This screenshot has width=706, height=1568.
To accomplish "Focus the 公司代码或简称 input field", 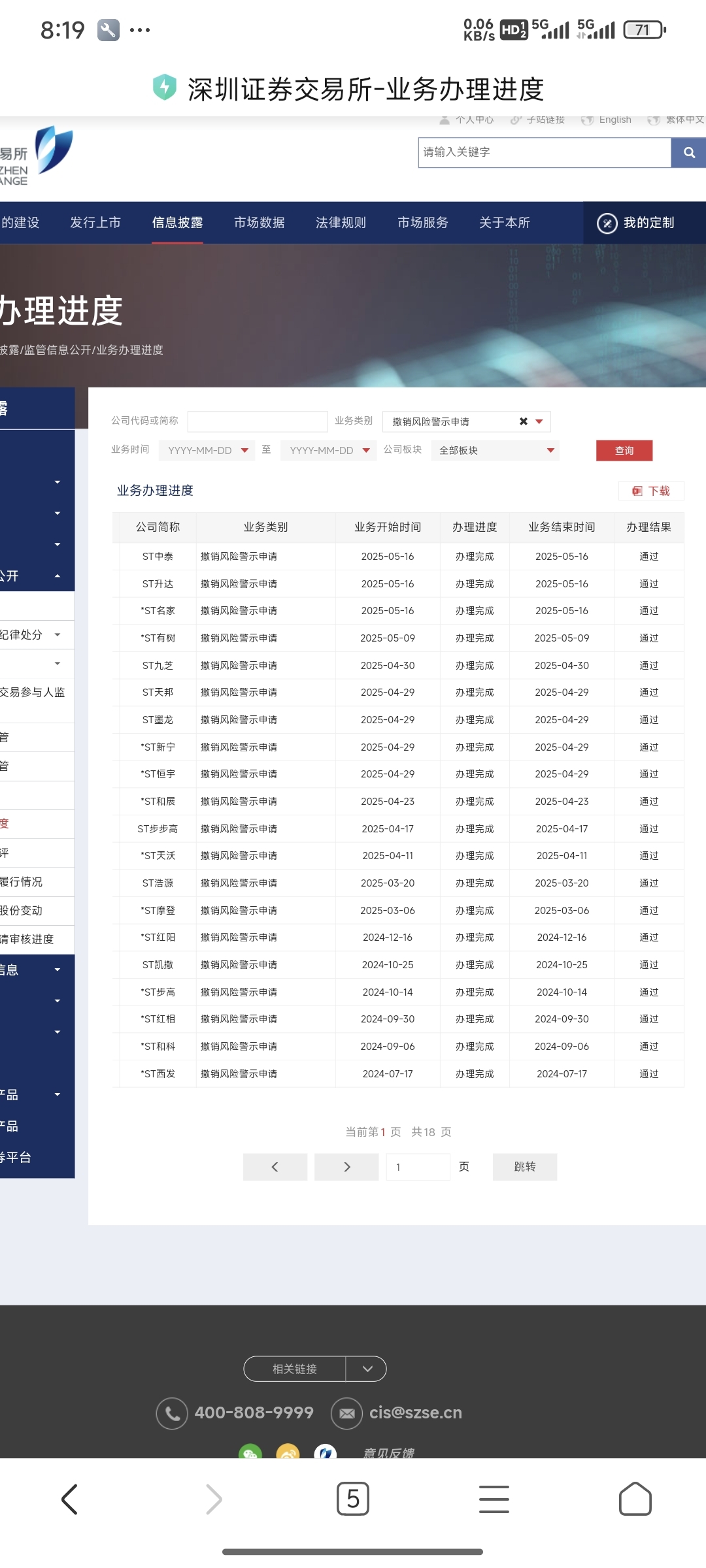I will [258, 421].
